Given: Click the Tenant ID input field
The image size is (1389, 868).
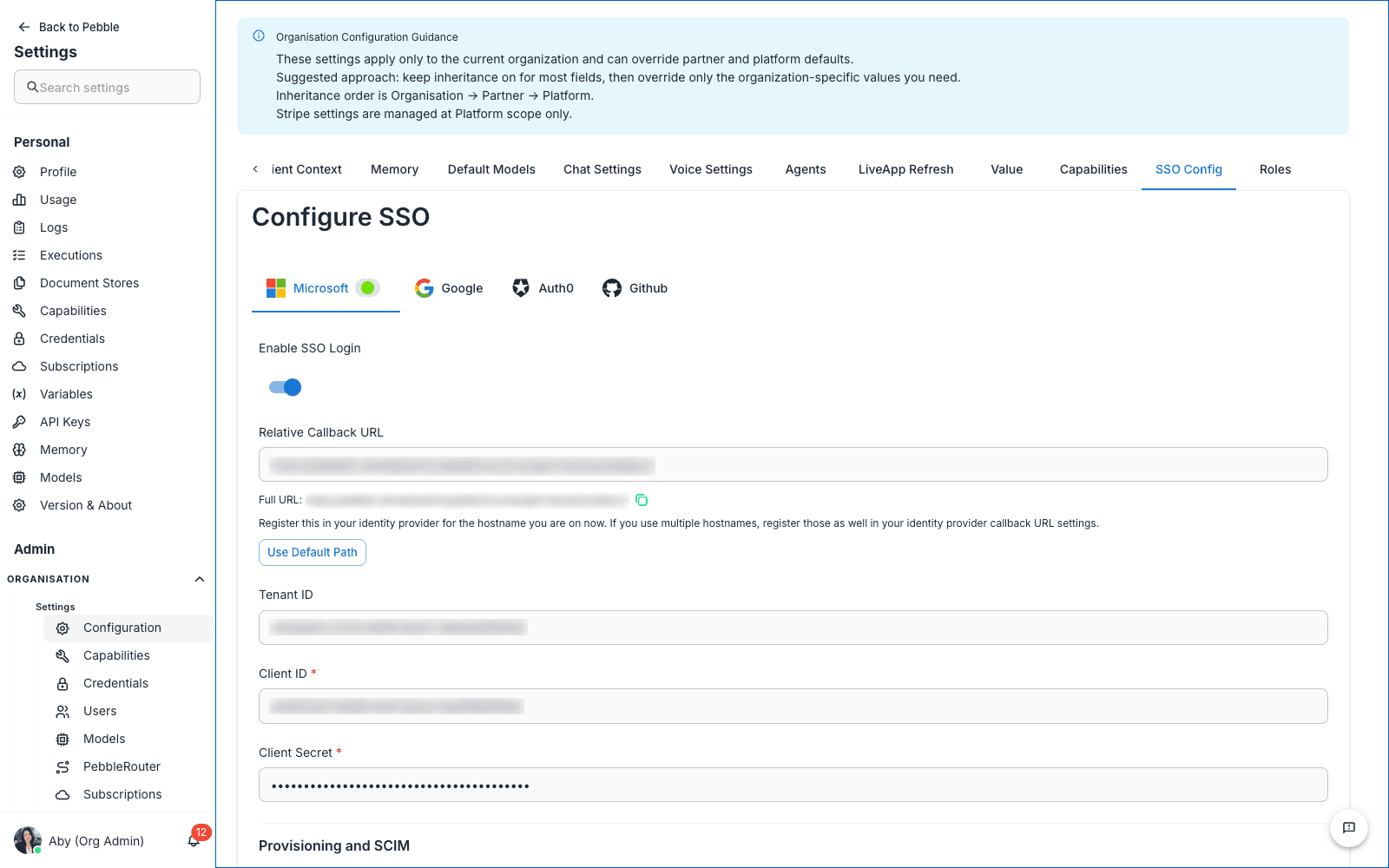Looking at the screenshot, I should click(x=793, y=628).
